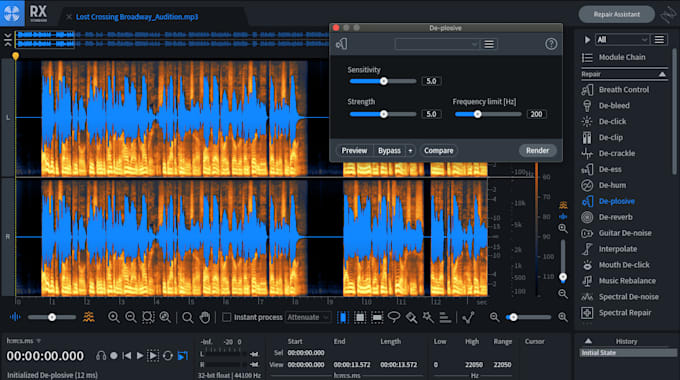Select the grab hand tool

point(204,317)
